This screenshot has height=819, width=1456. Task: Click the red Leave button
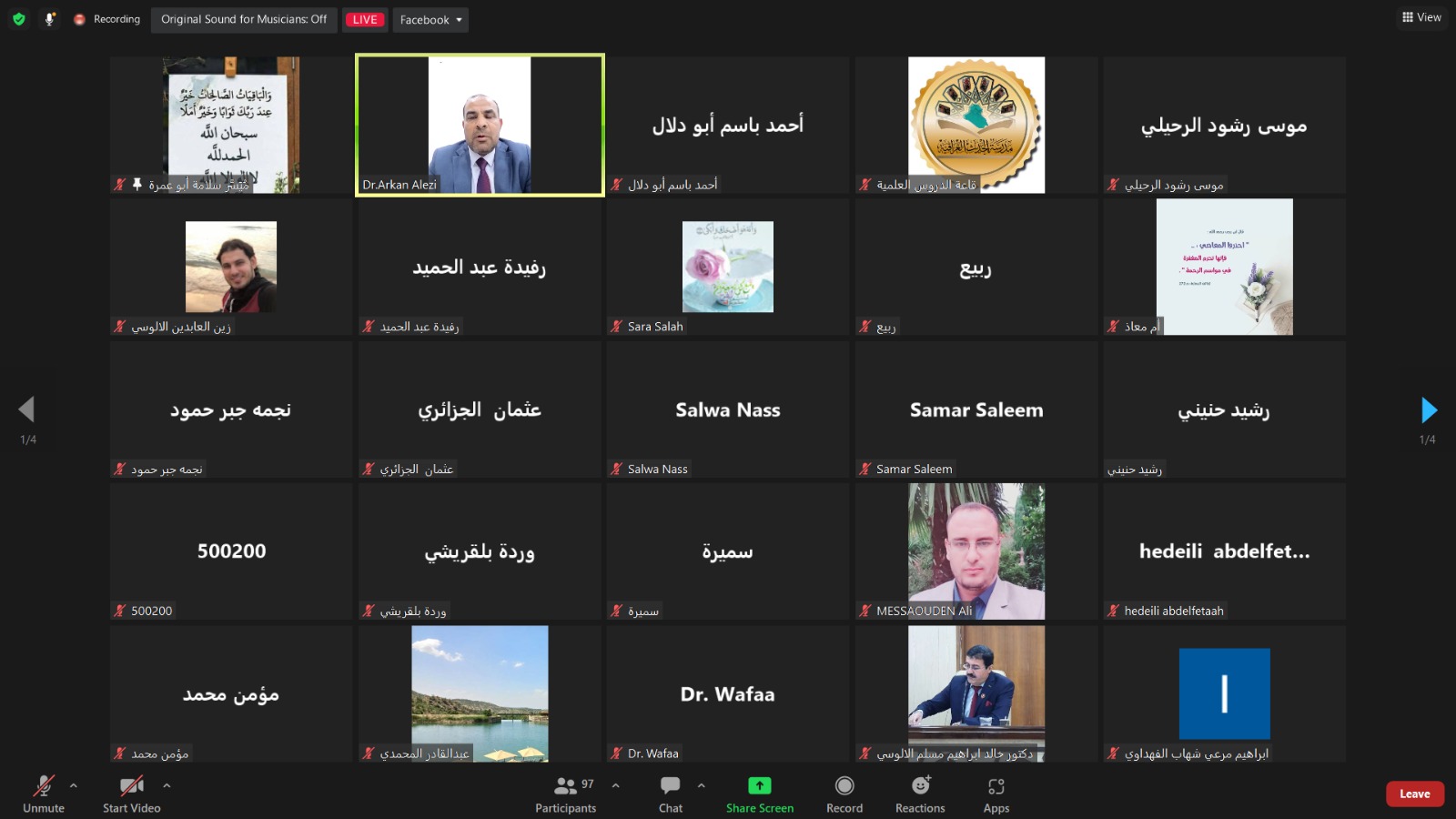(x=1415, y=794)
